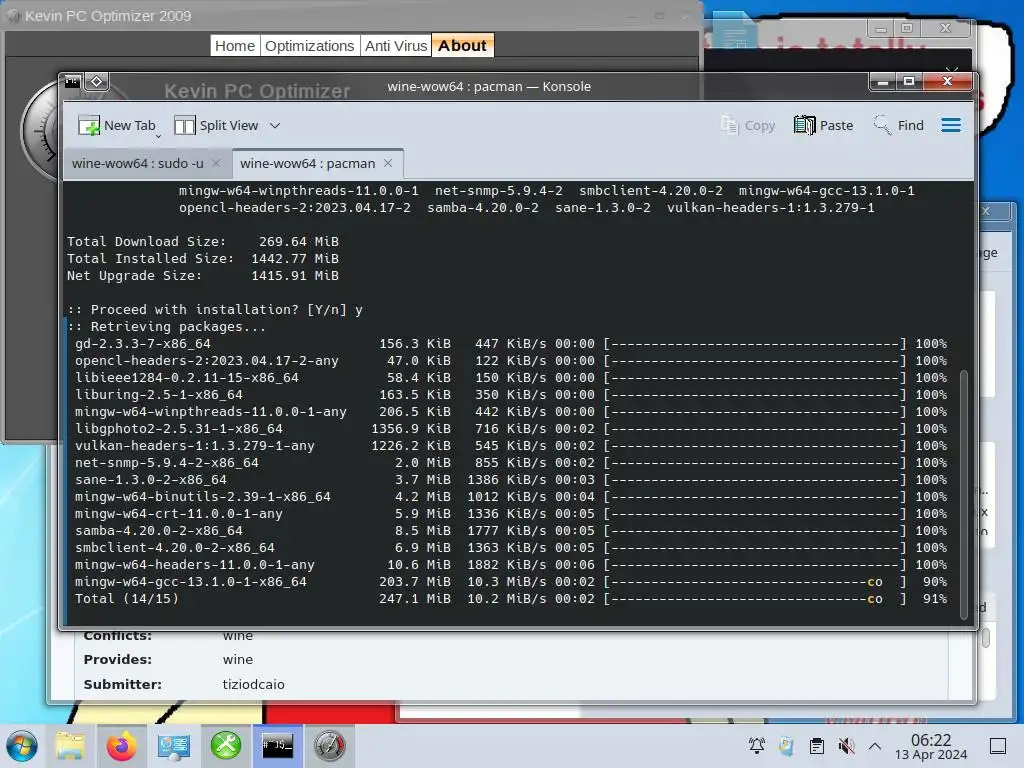1024x768 pixels.
Task: Open Anti Virus tab in Kevin PC Optimizer
Action: (396, 46)
